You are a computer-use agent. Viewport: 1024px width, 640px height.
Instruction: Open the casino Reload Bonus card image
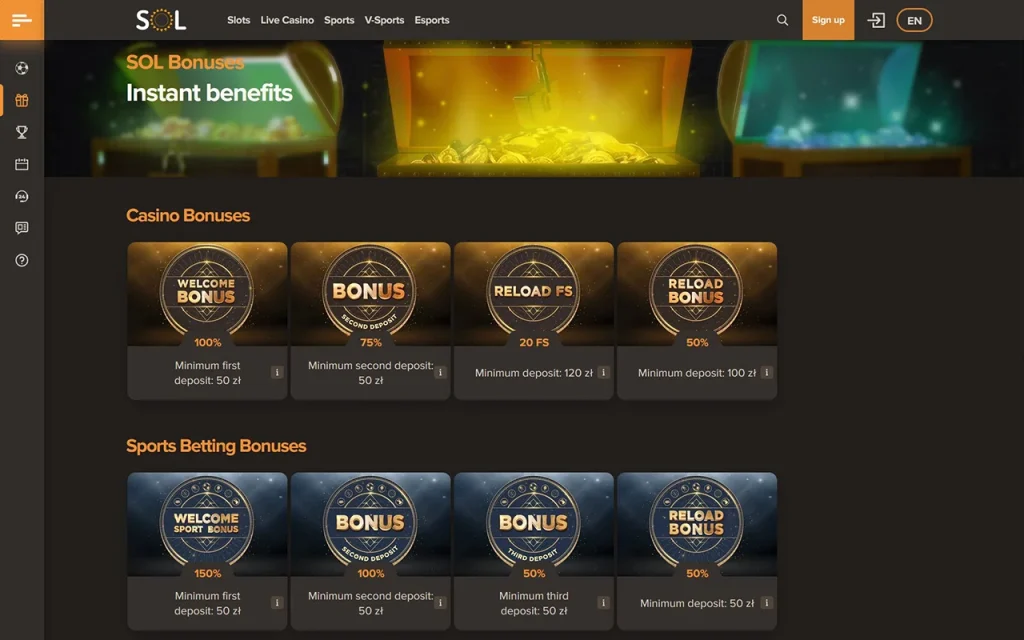point(697,294)
